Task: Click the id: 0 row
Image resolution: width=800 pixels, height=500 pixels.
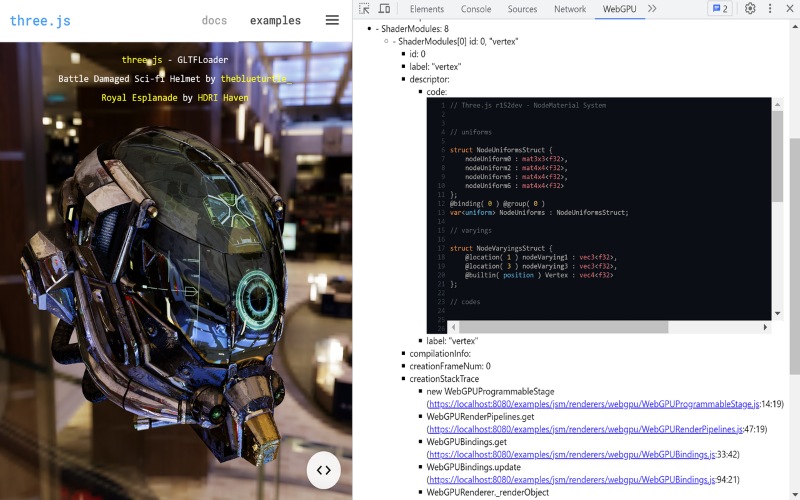Action: click(x=417, y=54)
